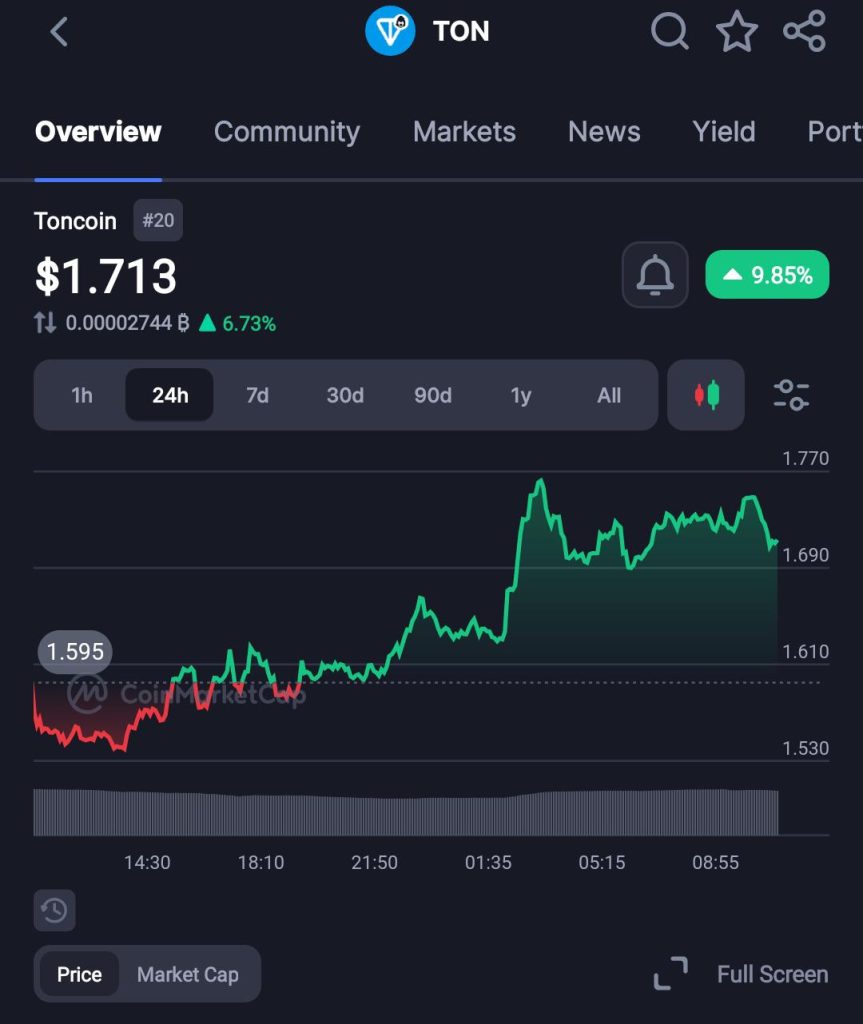Tap the 1.610 price axis label
863x1024 pixels.
[806, 652]
